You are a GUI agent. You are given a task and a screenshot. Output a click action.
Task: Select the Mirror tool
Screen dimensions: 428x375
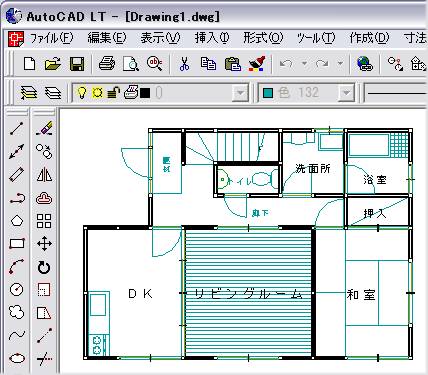pos(44,174)
